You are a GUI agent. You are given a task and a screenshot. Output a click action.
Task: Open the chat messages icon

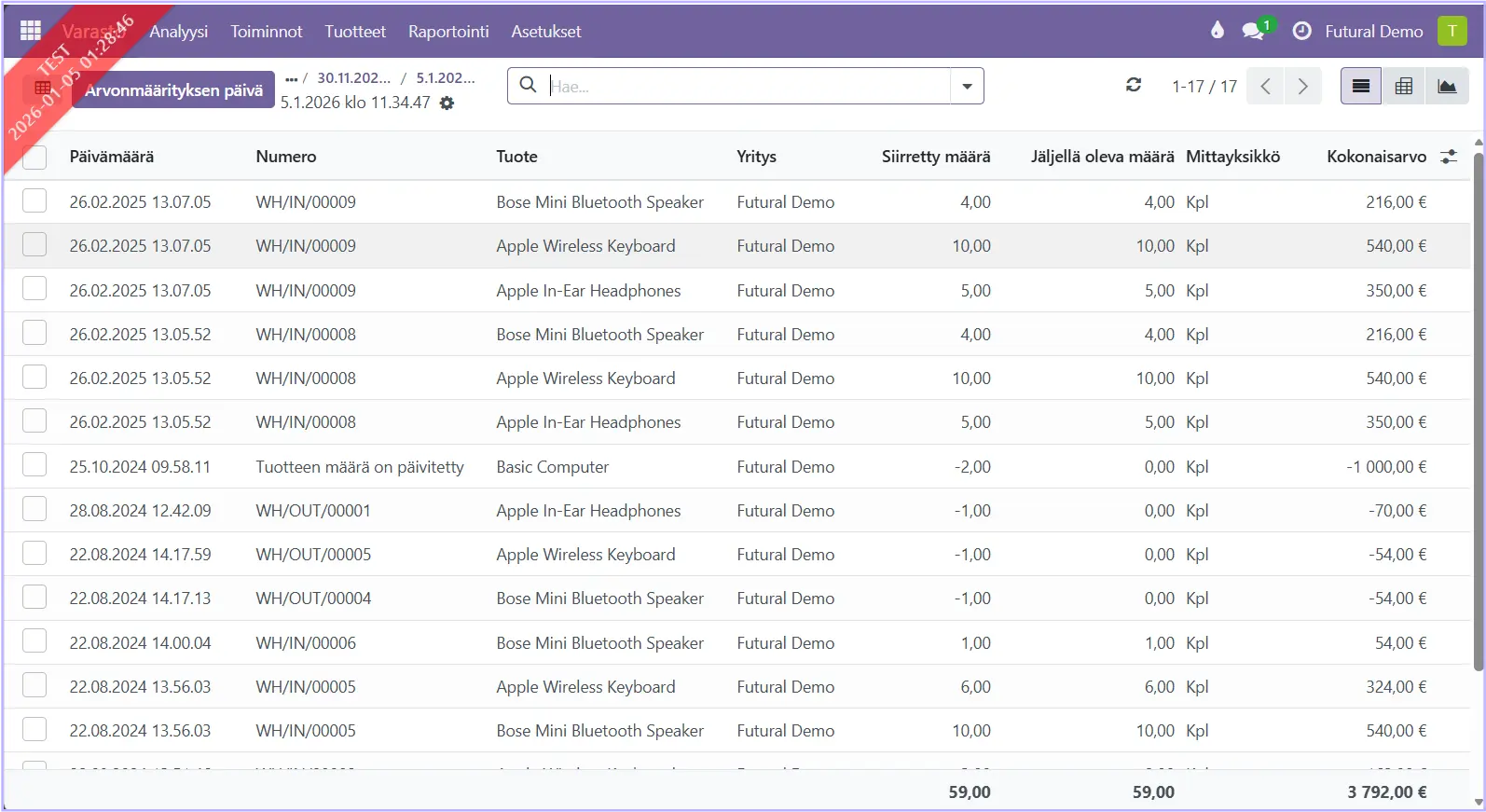coord(1254,31)
